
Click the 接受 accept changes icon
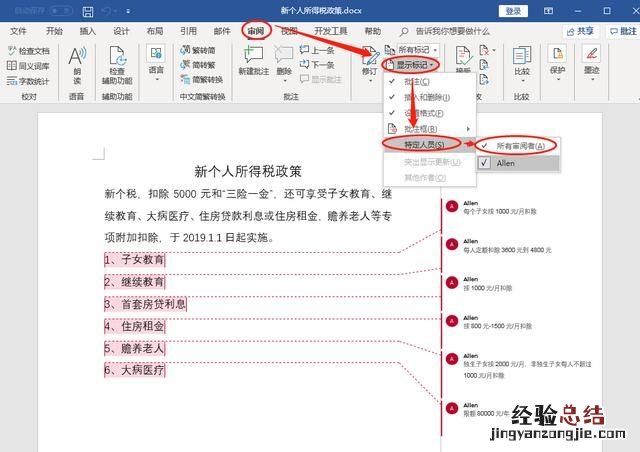tap(463, 55)
